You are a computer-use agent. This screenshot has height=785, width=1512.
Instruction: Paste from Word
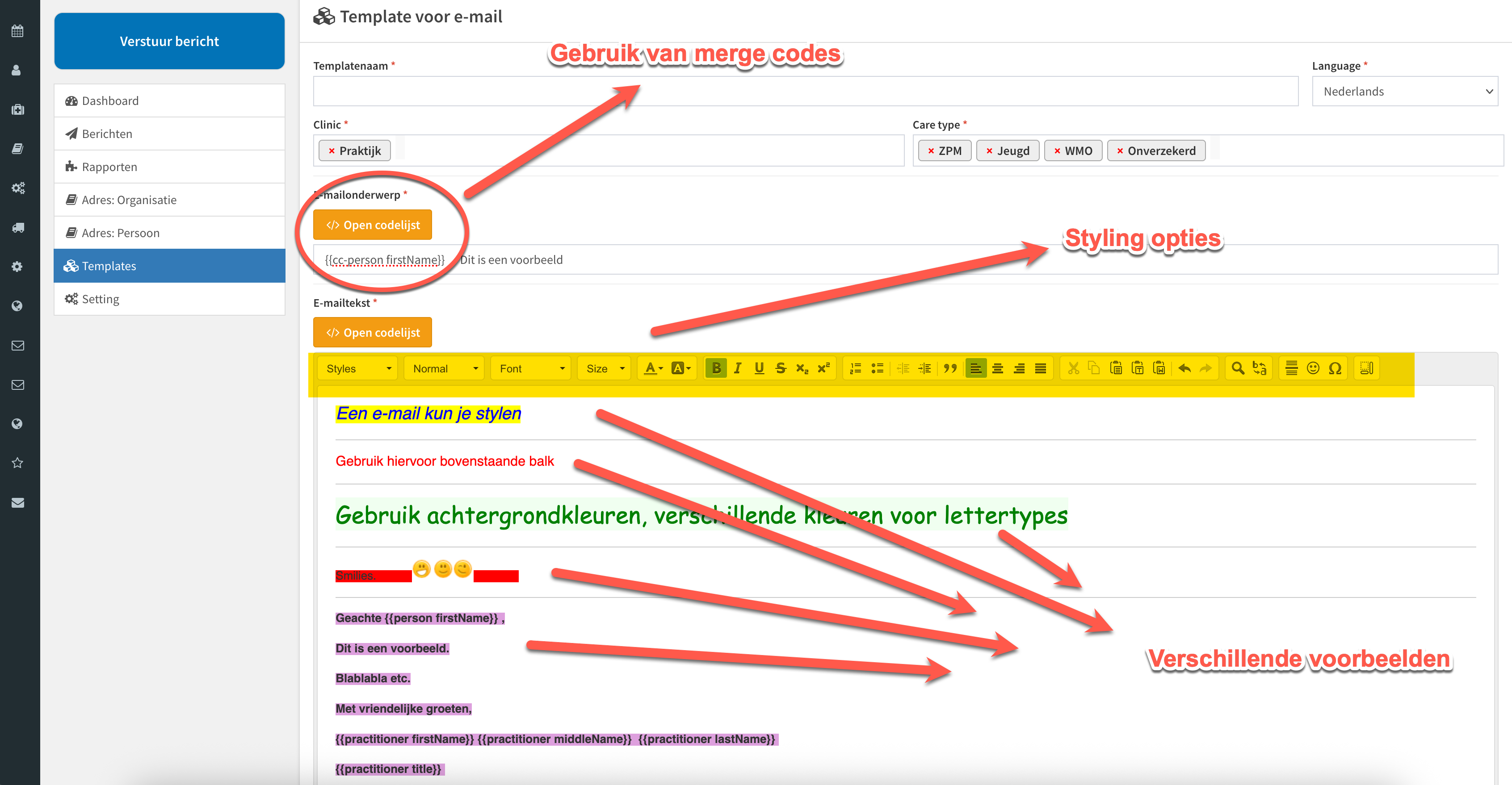[1159, 368]
